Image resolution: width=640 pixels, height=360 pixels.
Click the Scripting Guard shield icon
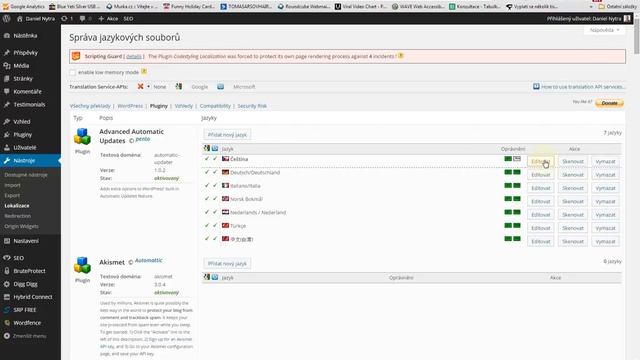coord(76,56)
